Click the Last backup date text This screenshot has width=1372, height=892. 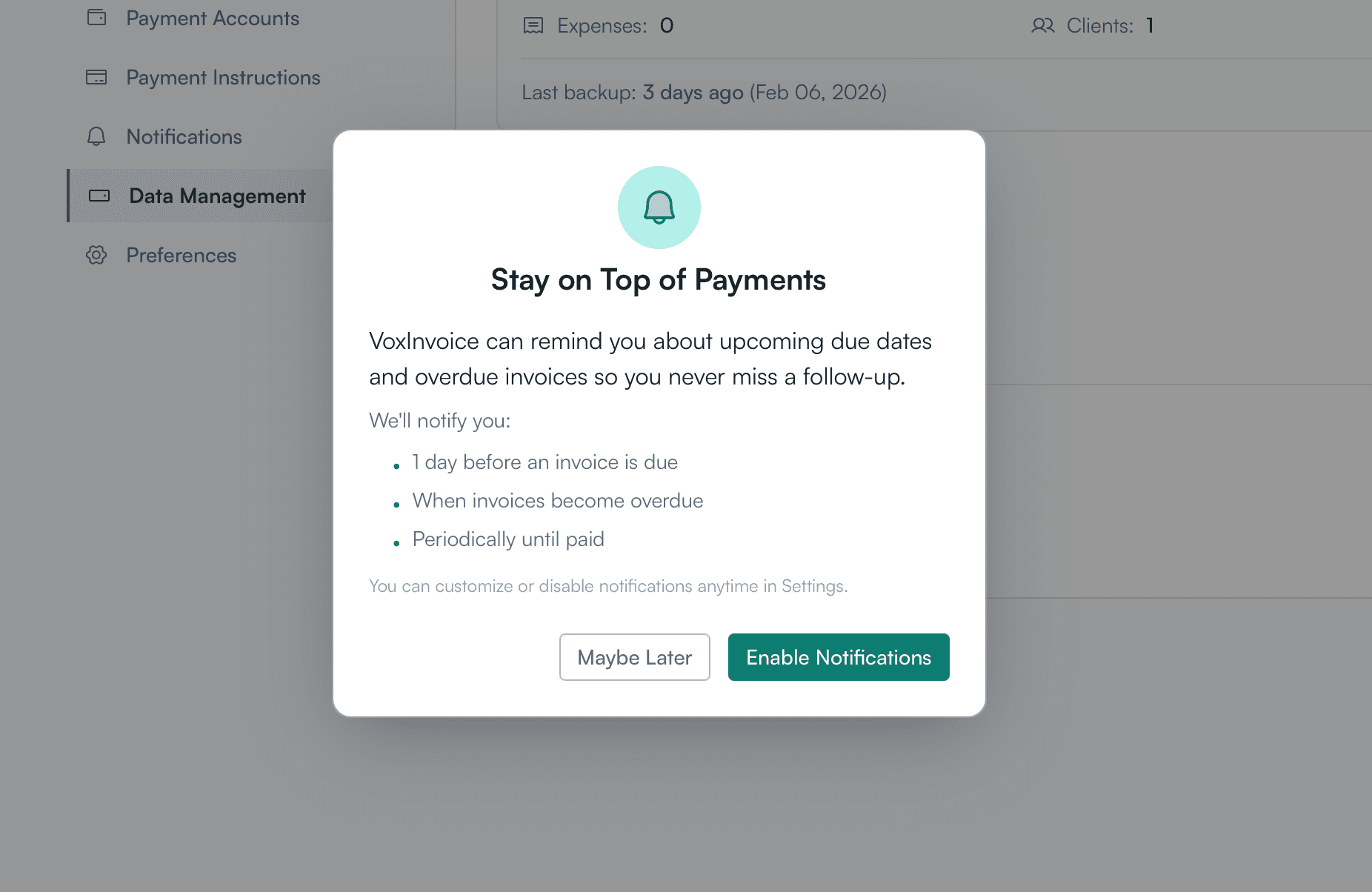pos(704,93)
